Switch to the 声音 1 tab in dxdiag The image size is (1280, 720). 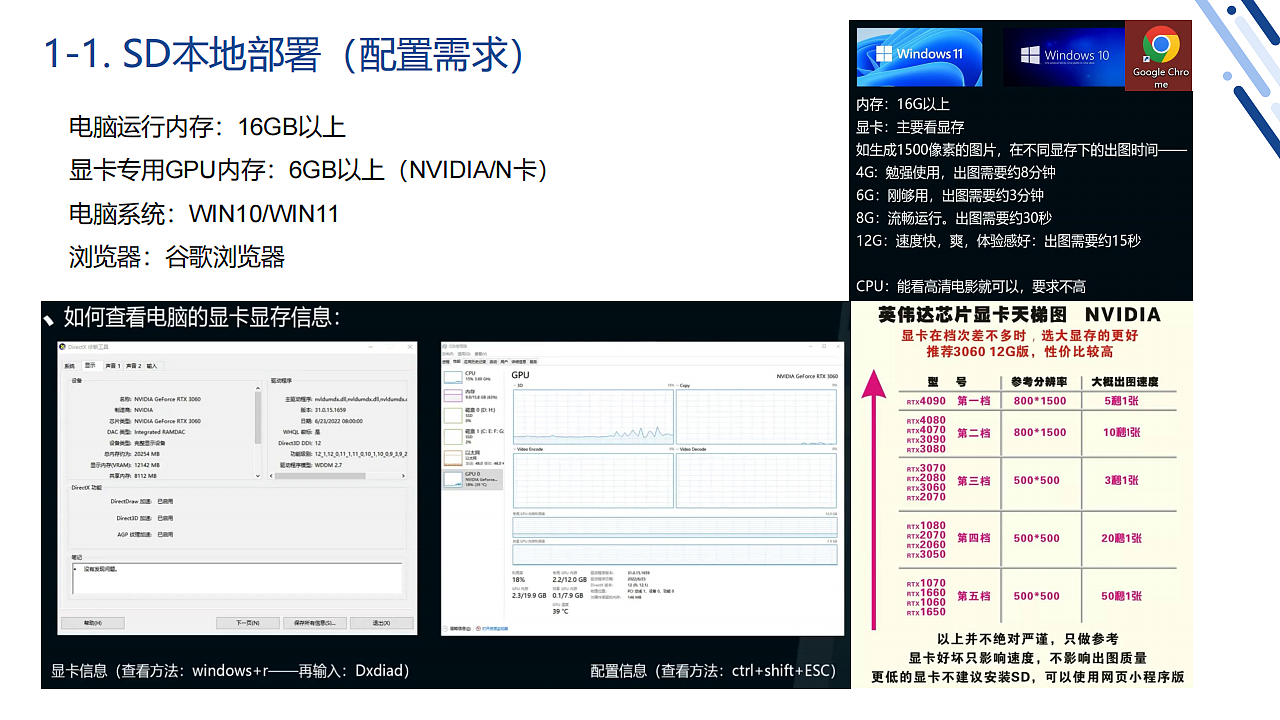point(112,365)
